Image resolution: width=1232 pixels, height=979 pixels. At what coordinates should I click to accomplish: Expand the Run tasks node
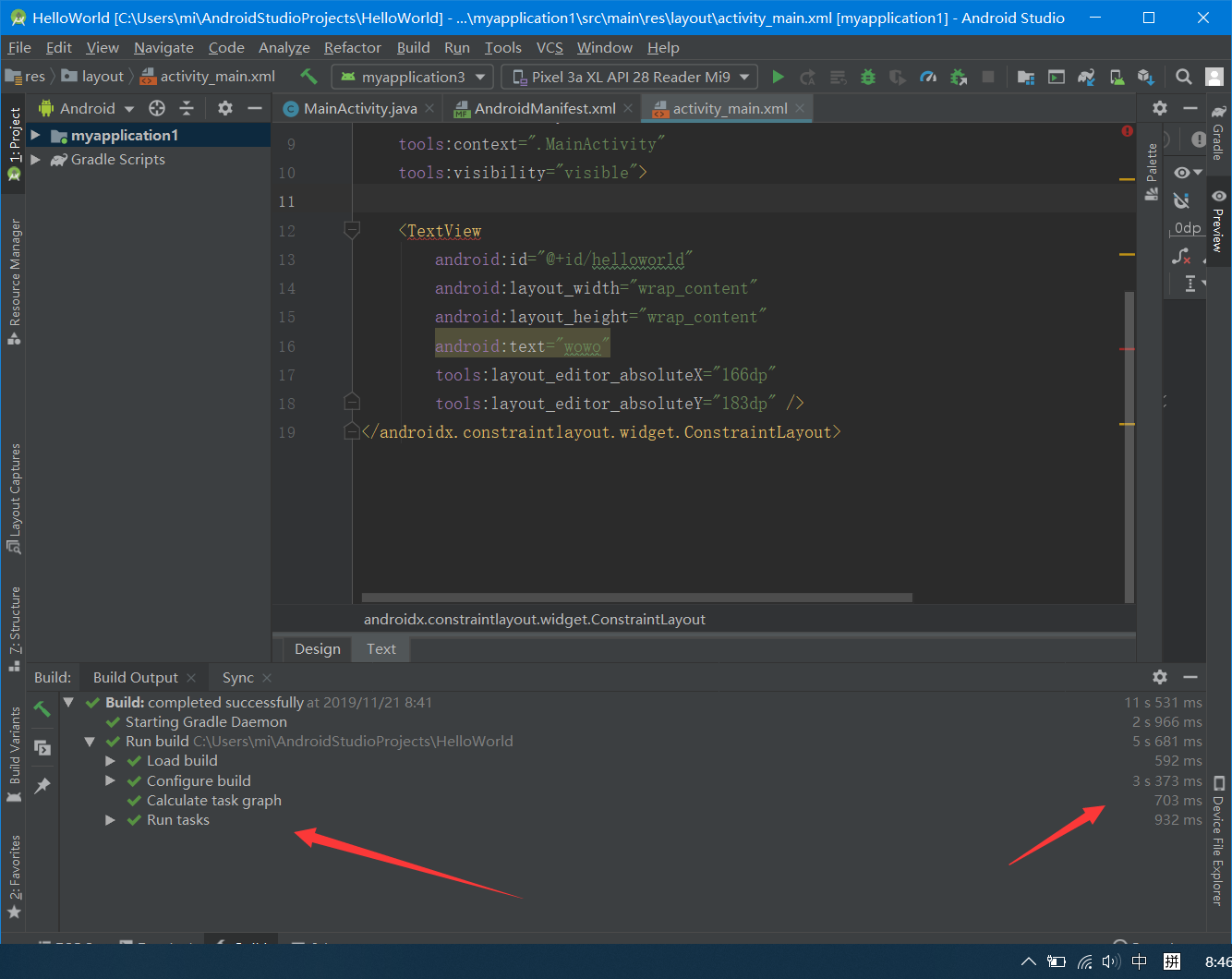[x=110, y=820]
